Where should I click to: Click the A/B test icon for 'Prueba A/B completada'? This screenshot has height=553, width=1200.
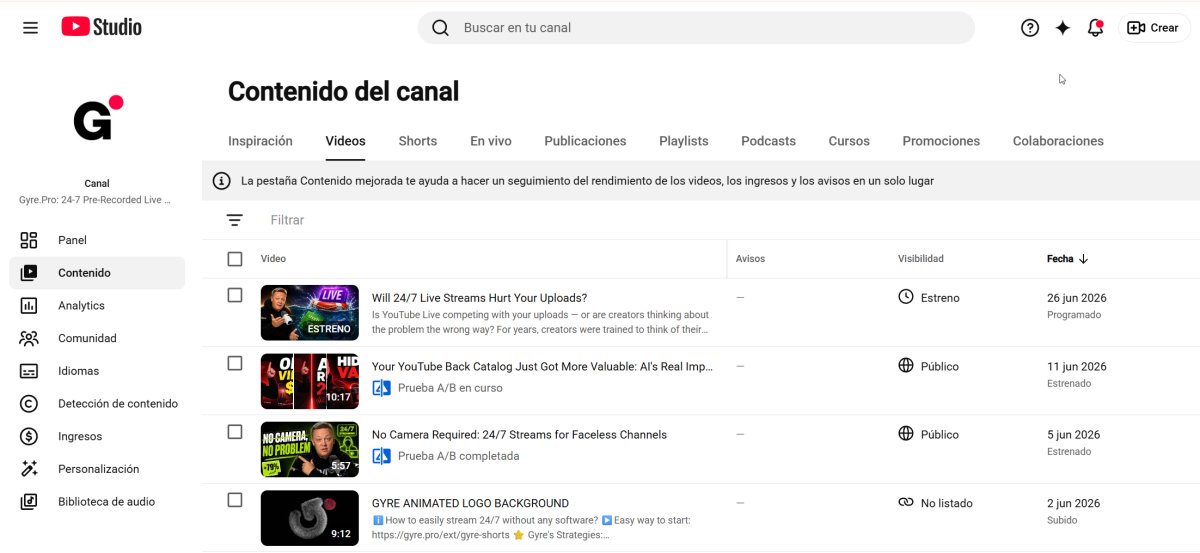tap(381, 456)
